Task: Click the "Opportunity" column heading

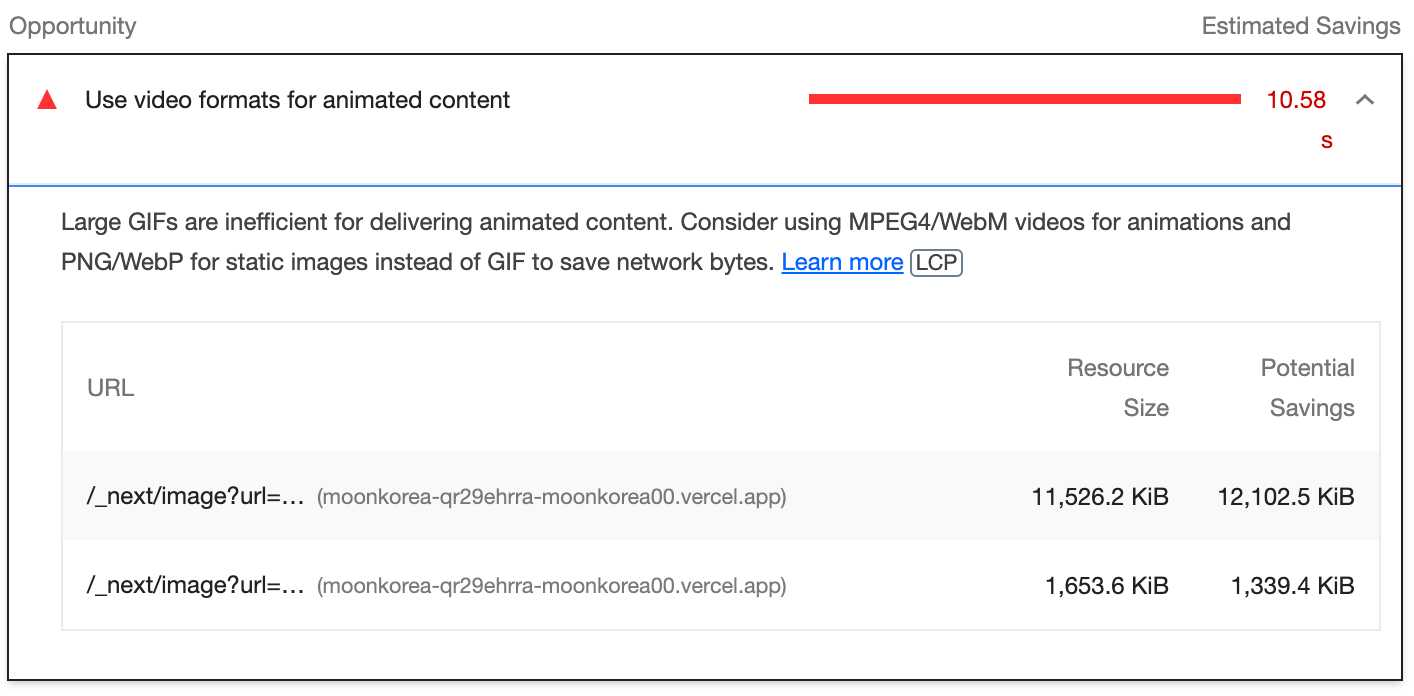Action: pyautogui.click(x=73, y=26)
